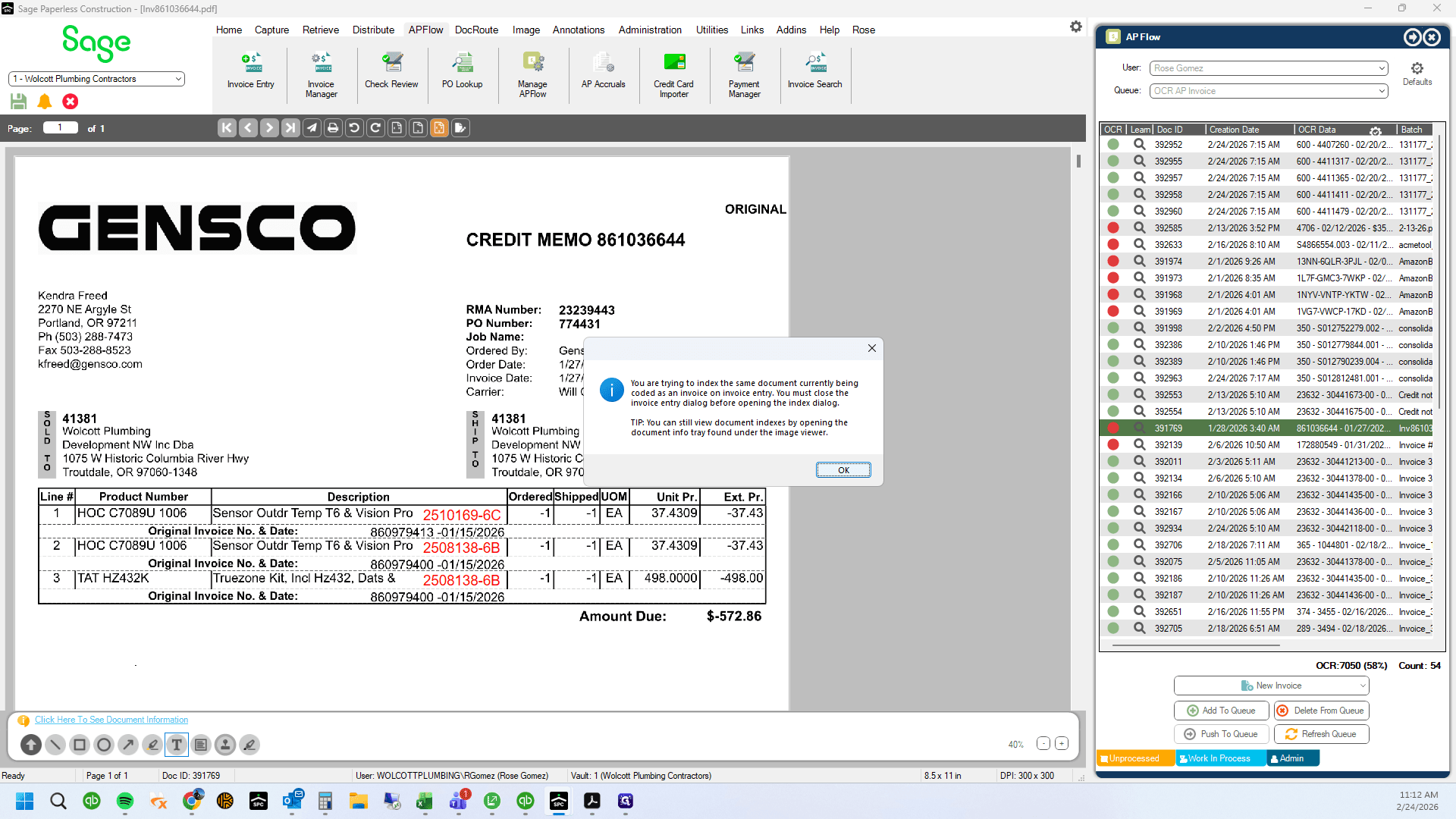The image size is (1456, 819).
Task: Open PO Lookup
Action: pyautogui.click(x=462, y=72)
